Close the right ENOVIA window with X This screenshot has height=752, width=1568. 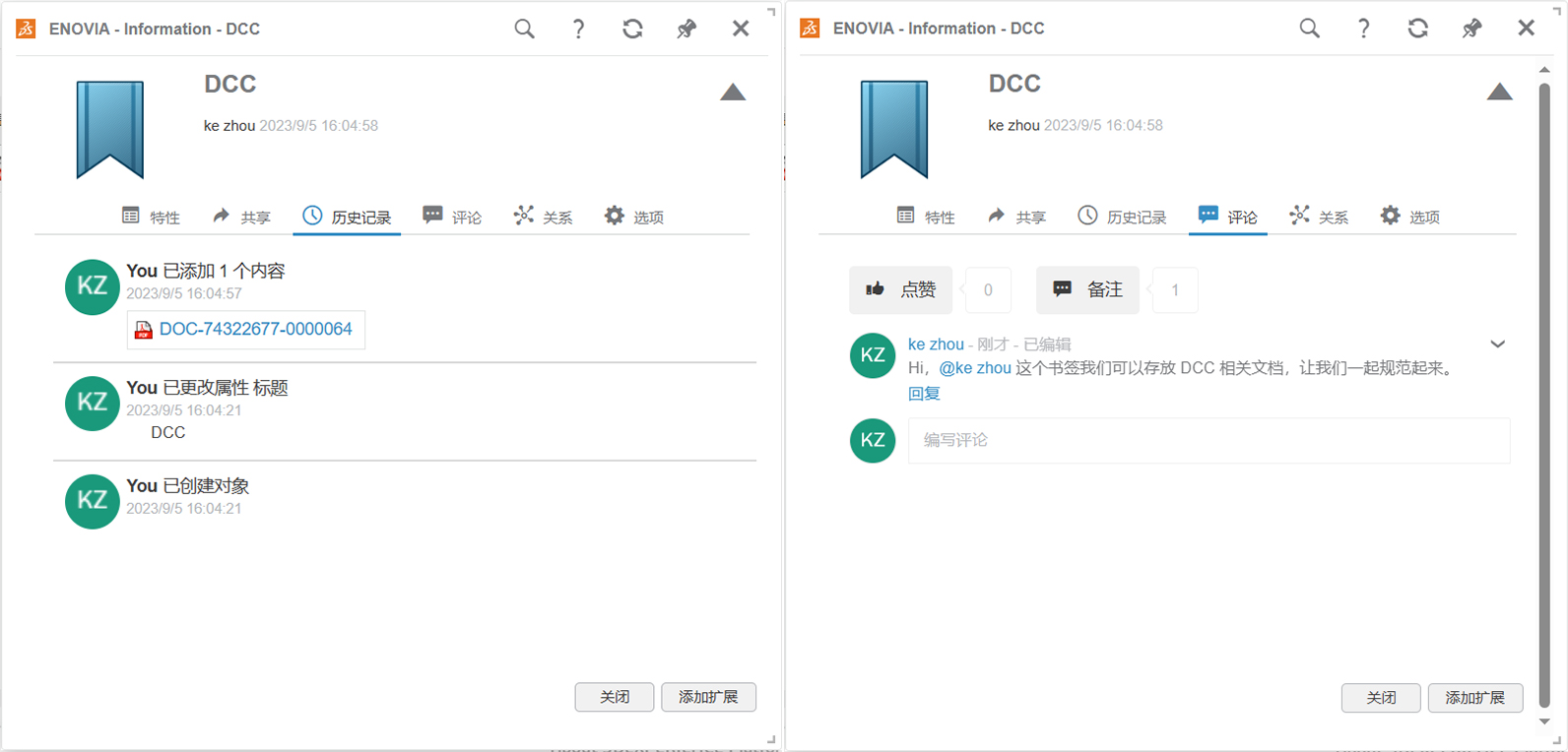click(1526, 29)
